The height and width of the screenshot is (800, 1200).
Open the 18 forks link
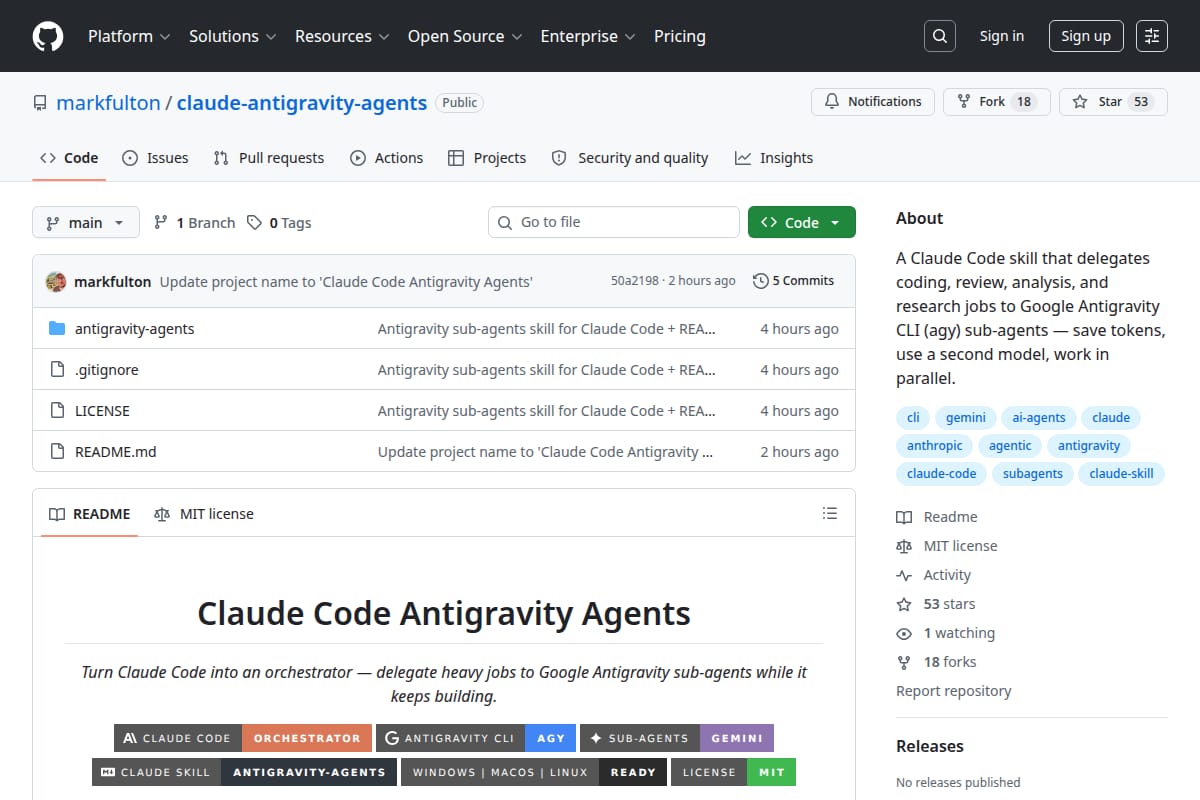click(x=936, y=662)
